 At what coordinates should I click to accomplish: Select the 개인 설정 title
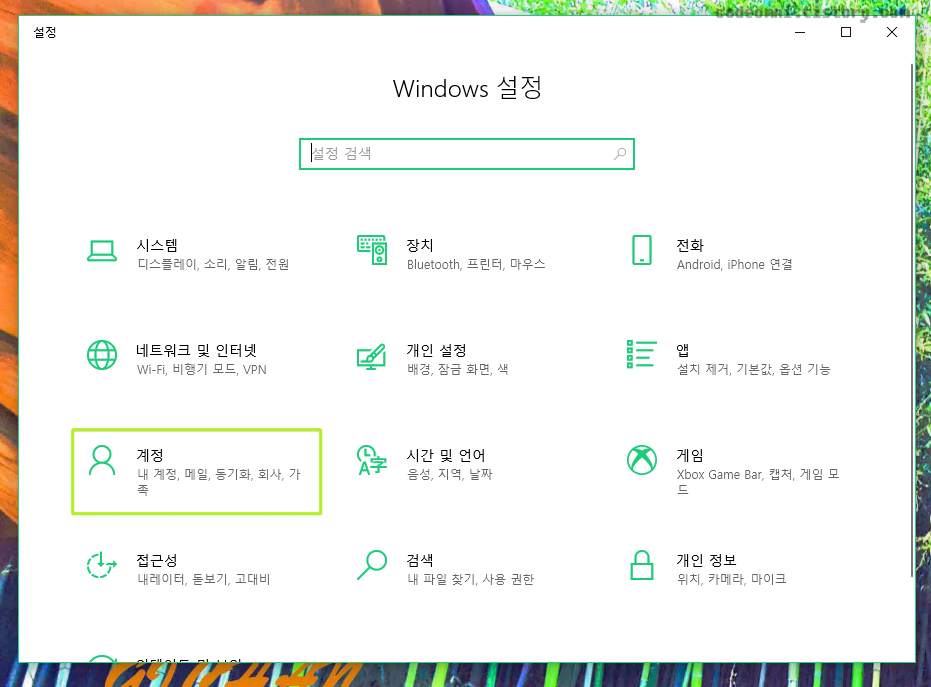(x=436, y=350)
